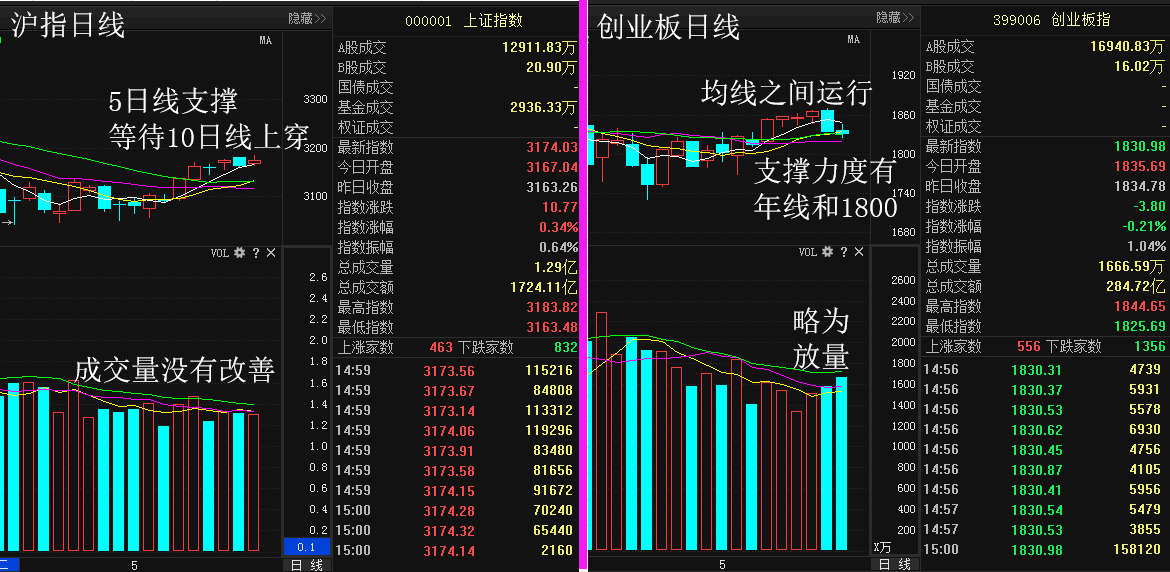
Task: Select A股成交 value 16940.83万
Action: click(1127, 47)
